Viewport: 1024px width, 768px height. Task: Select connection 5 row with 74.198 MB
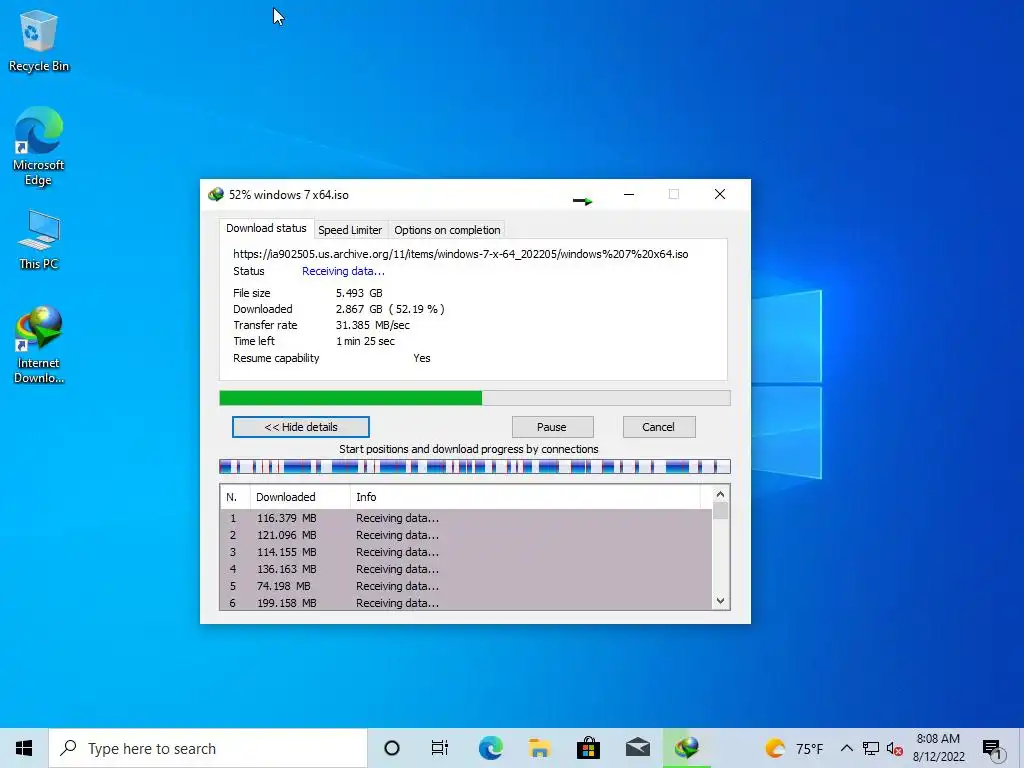click(466, 586)
